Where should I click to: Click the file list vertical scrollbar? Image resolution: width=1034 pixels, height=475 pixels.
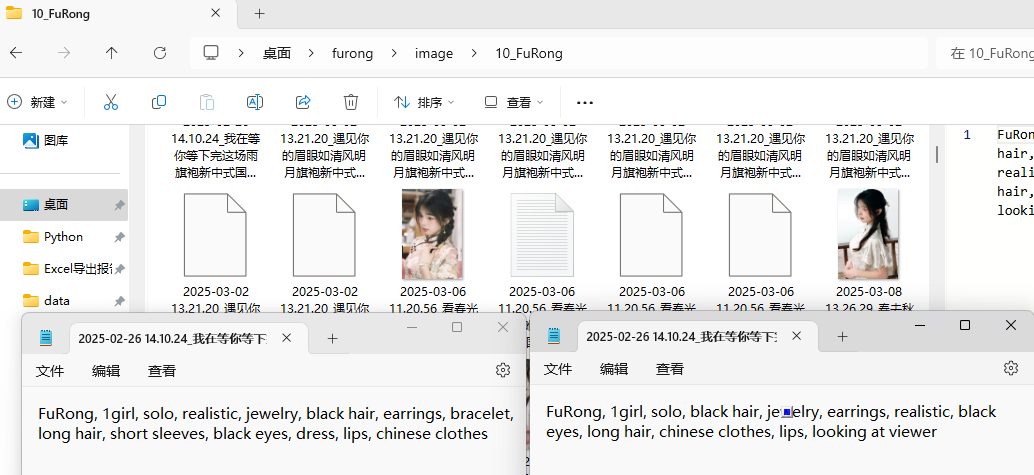click(936, 154)
